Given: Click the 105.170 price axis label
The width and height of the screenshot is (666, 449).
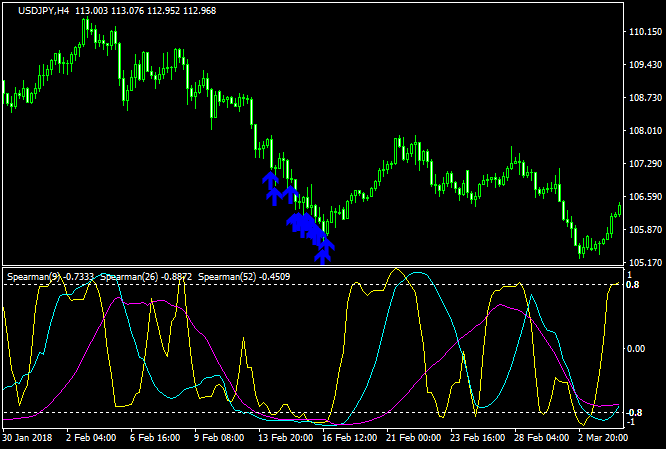Looking at the screenshot, I should (645, 263).
